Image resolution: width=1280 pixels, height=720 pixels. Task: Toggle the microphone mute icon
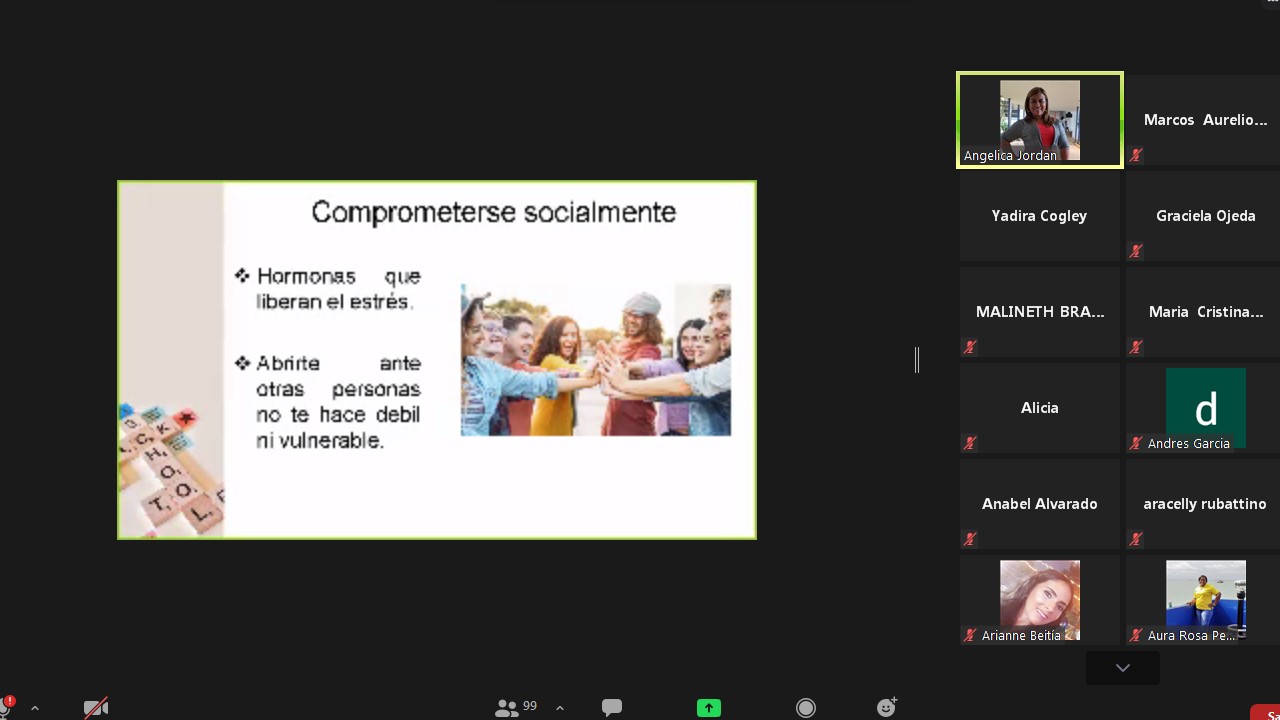(x=6, y=706)
